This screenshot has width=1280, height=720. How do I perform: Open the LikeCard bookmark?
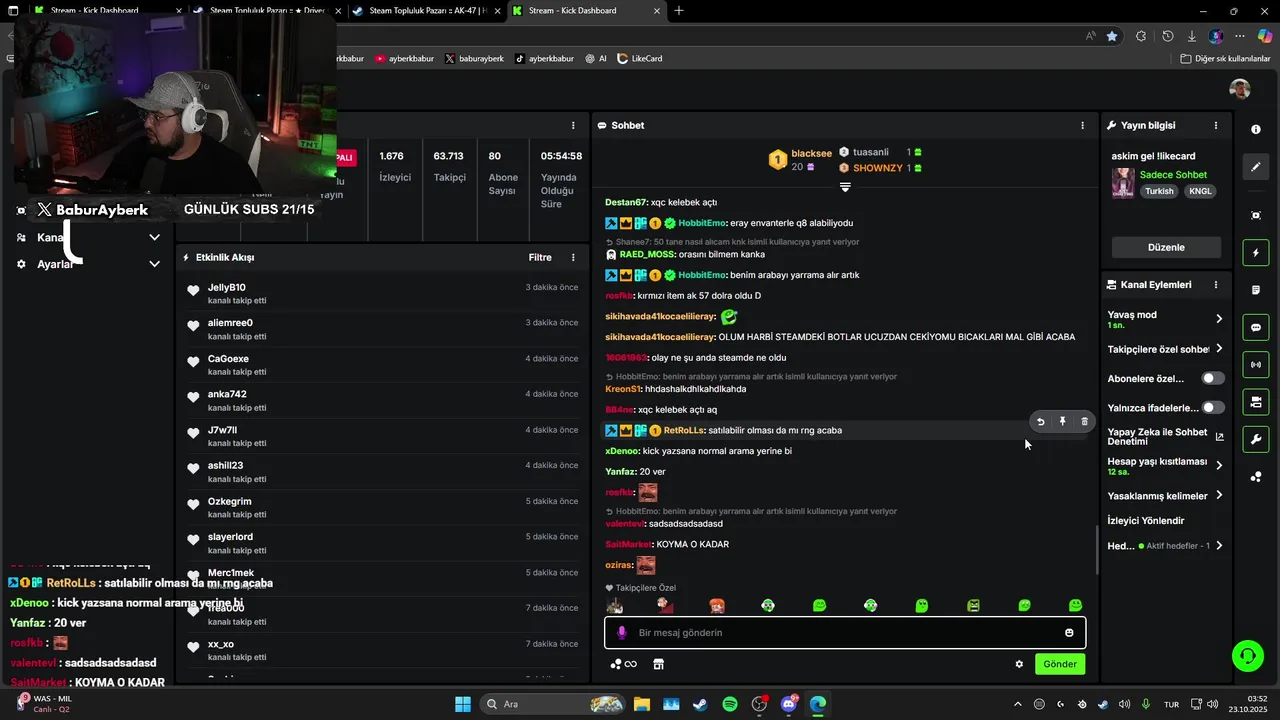coord(640,59)
